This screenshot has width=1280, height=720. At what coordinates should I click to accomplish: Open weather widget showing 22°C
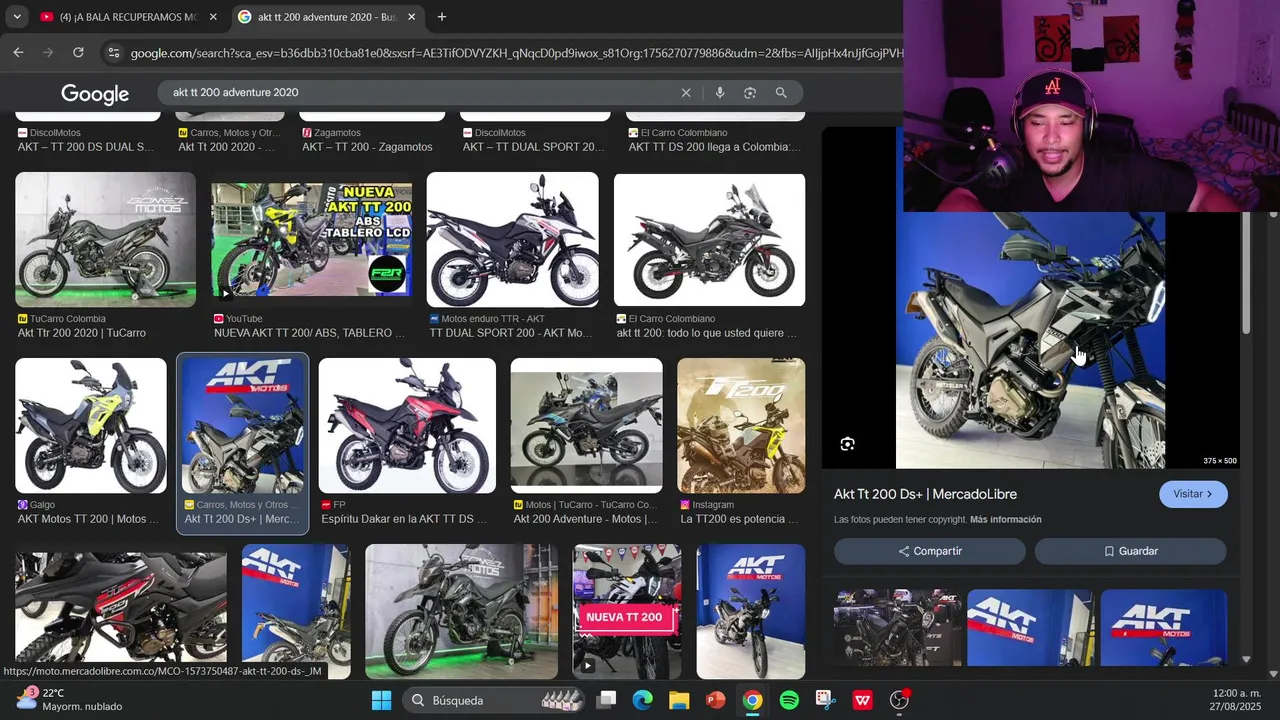pos(68,700)
